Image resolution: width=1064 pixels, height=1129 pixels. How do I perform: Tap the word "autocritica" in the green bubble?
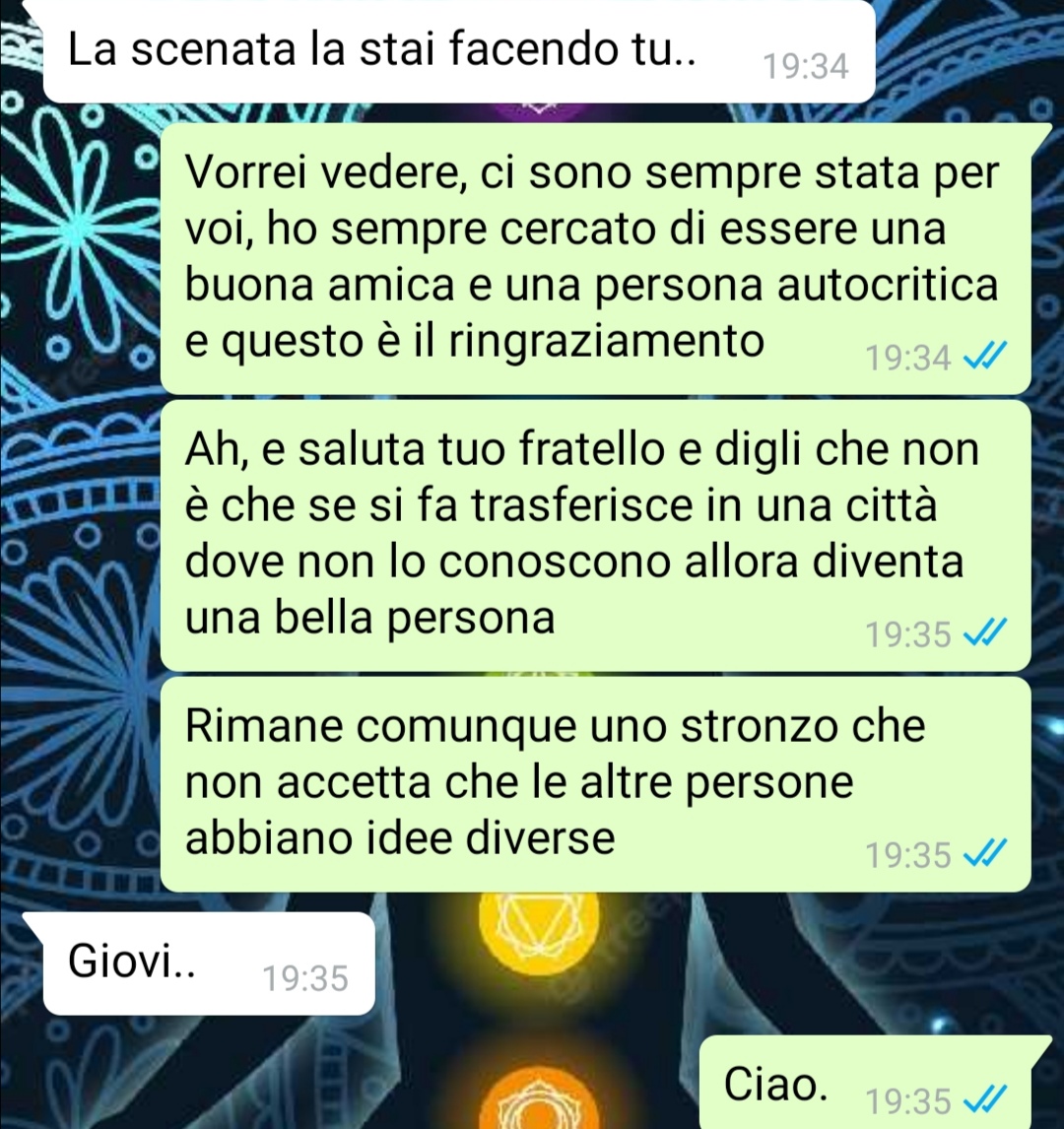889,284
